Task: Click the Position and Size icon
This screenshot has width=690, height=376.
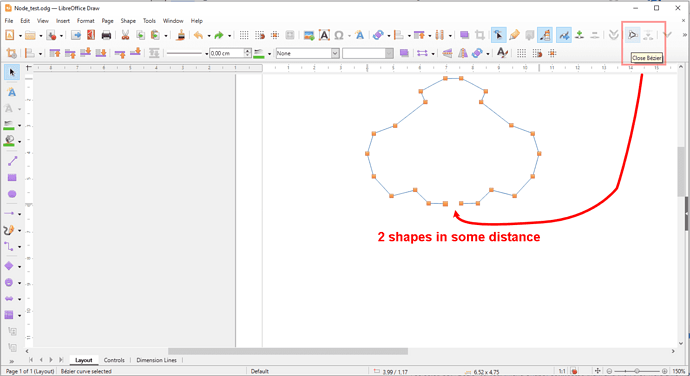Action: click(x=11, y=53)
